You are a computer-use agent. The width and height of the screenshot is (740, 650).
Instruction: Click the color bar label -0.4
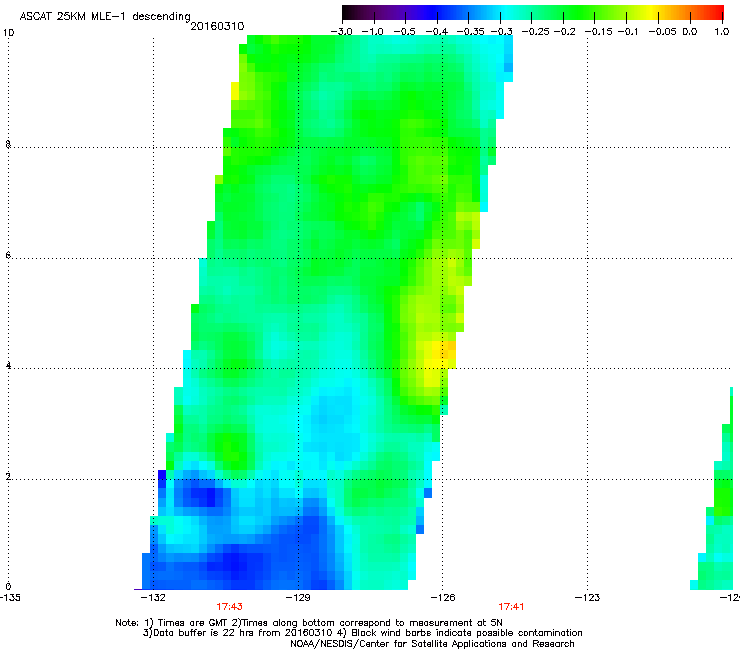(x=437, y=32)
